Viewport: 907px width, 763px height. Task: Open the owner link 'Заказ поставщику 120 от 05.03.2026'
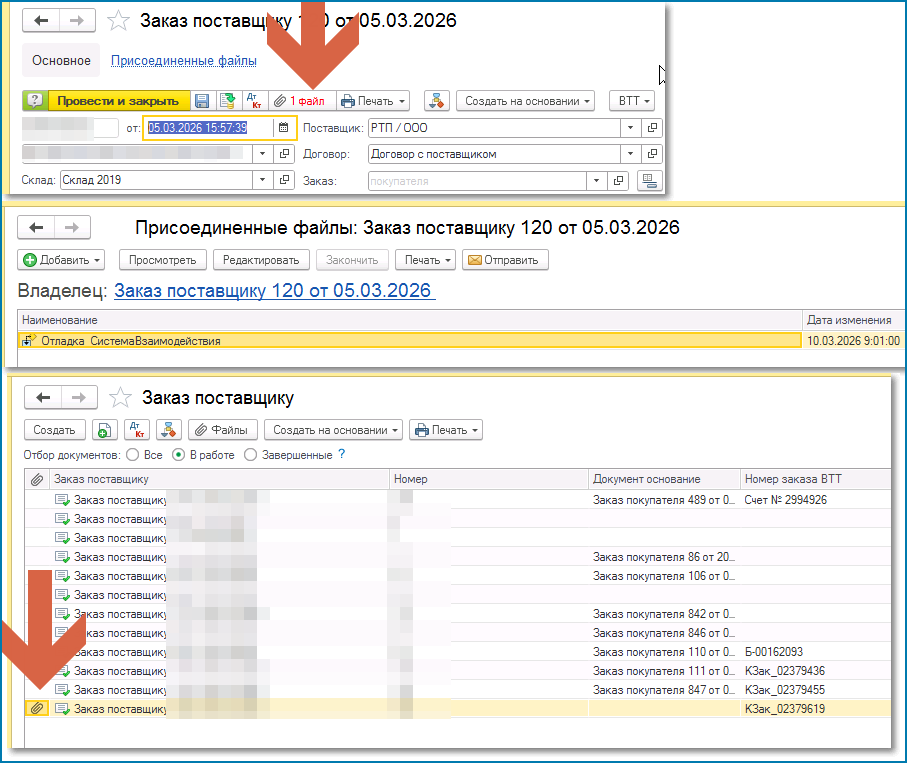pos(274,291)
